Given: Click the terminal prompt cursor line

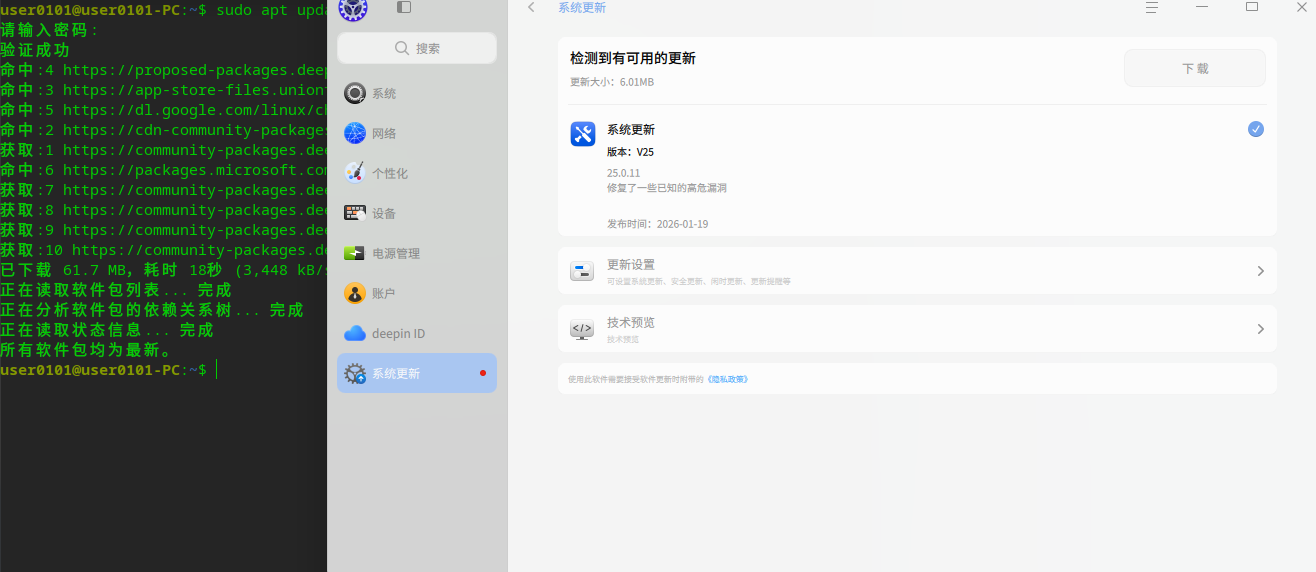Looking at the screenshot, I should pyautogui.click(x=108, y=370).
